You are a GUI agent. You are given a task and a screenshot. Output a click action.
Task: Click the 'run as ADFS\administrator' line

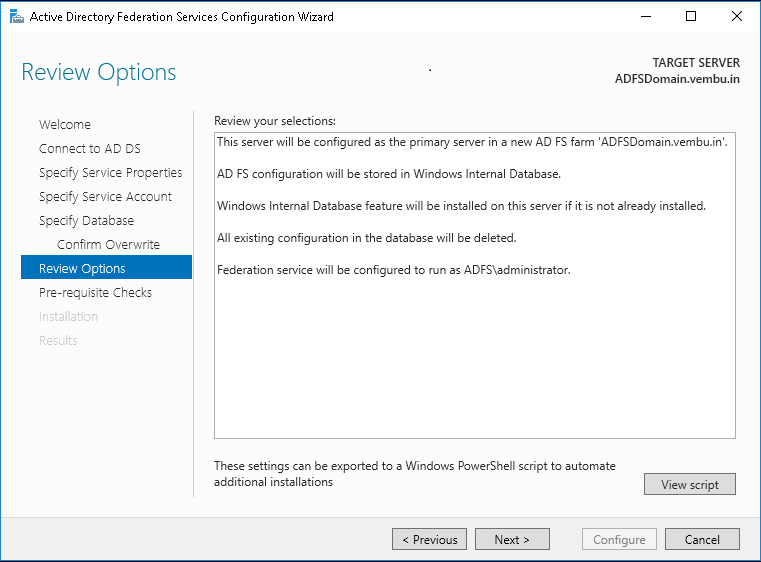(x=394, y=270)
